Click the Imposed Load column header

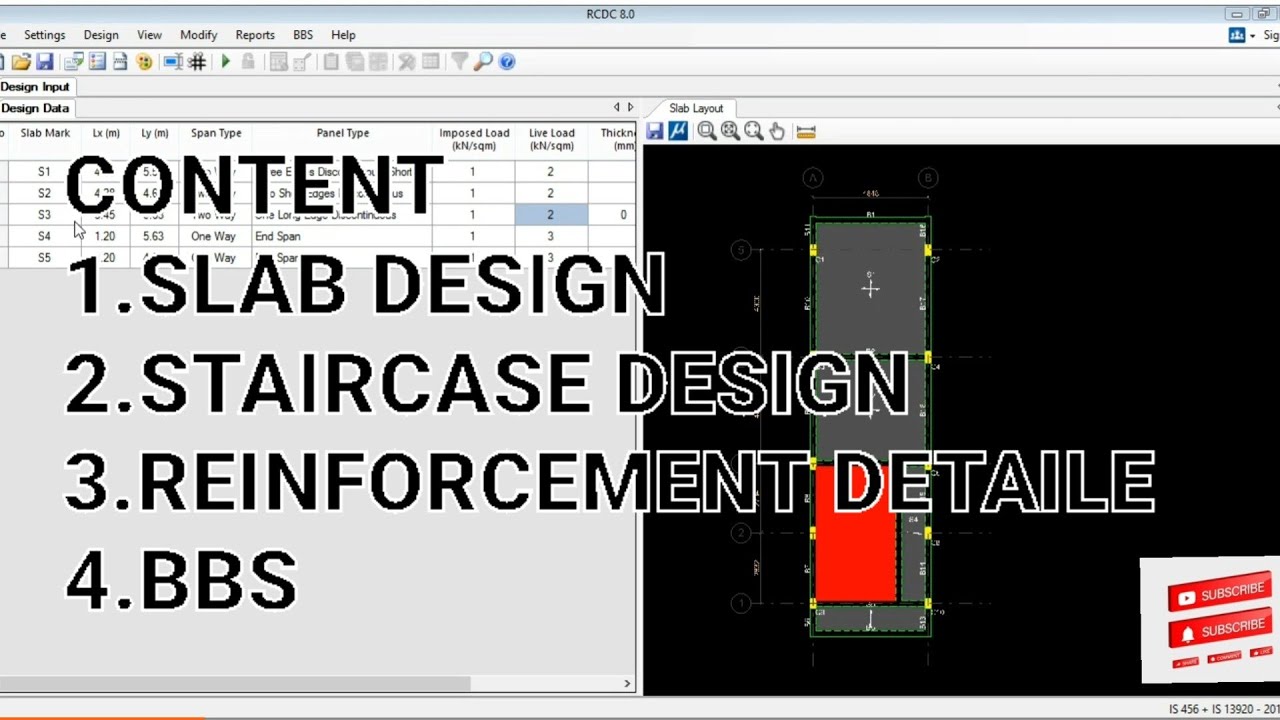(474, 139)
